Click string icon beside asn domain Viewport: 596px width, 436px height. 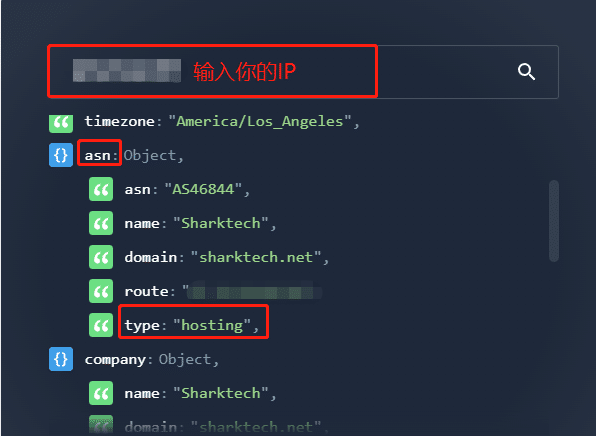[x=101, y=257]
